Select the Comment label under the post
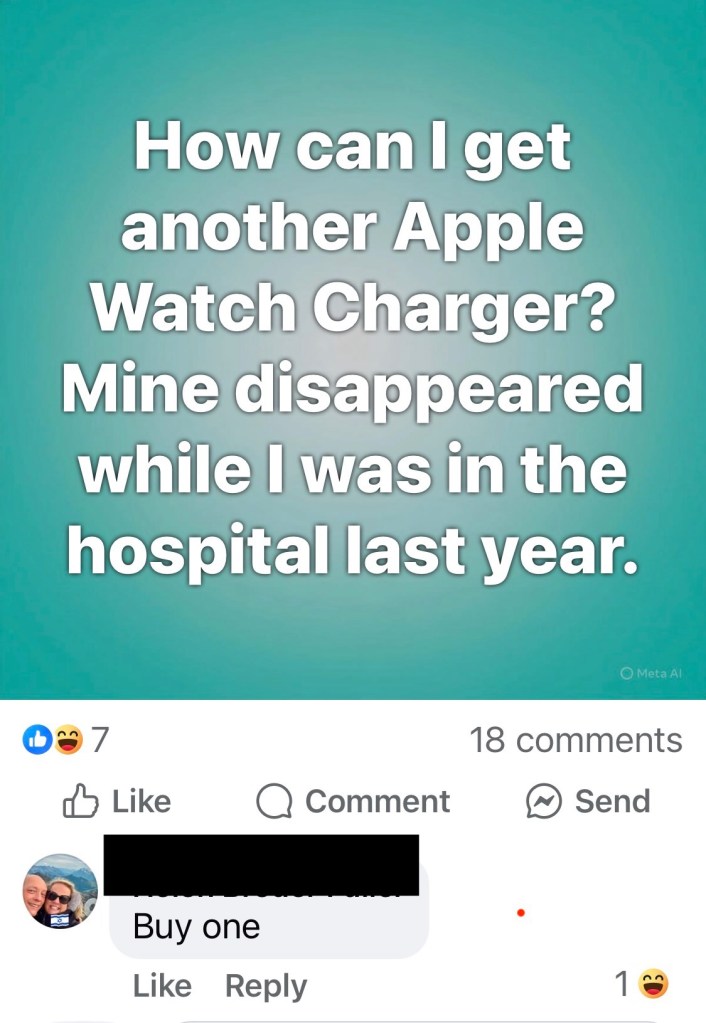706x1023 pixels. [x=378, y=801]
